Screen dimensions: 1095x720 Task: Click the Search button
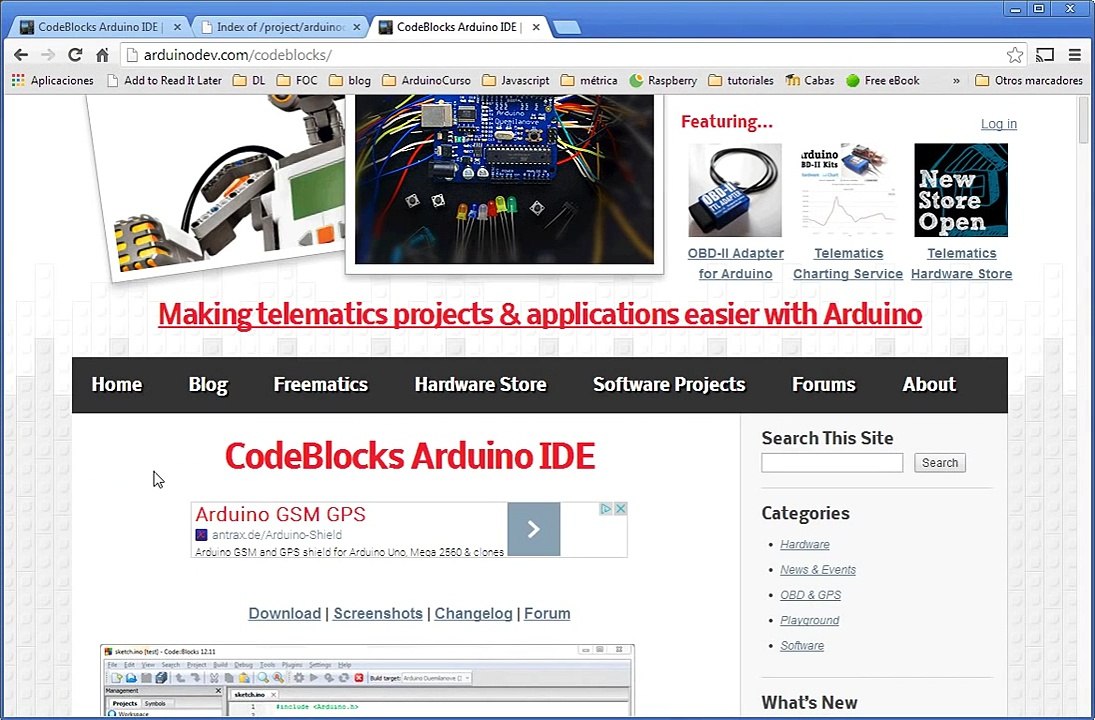[x=940, y=463]
